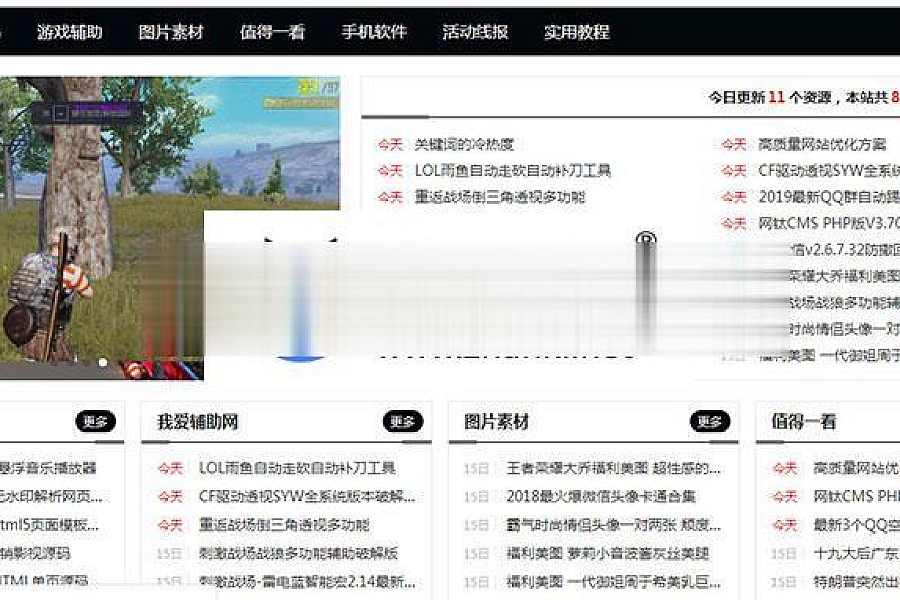900x600 pixels.
Task: Open the 刺激战场-雷电蓝智能宏2.14最新 link
Action: click(307, 582)
